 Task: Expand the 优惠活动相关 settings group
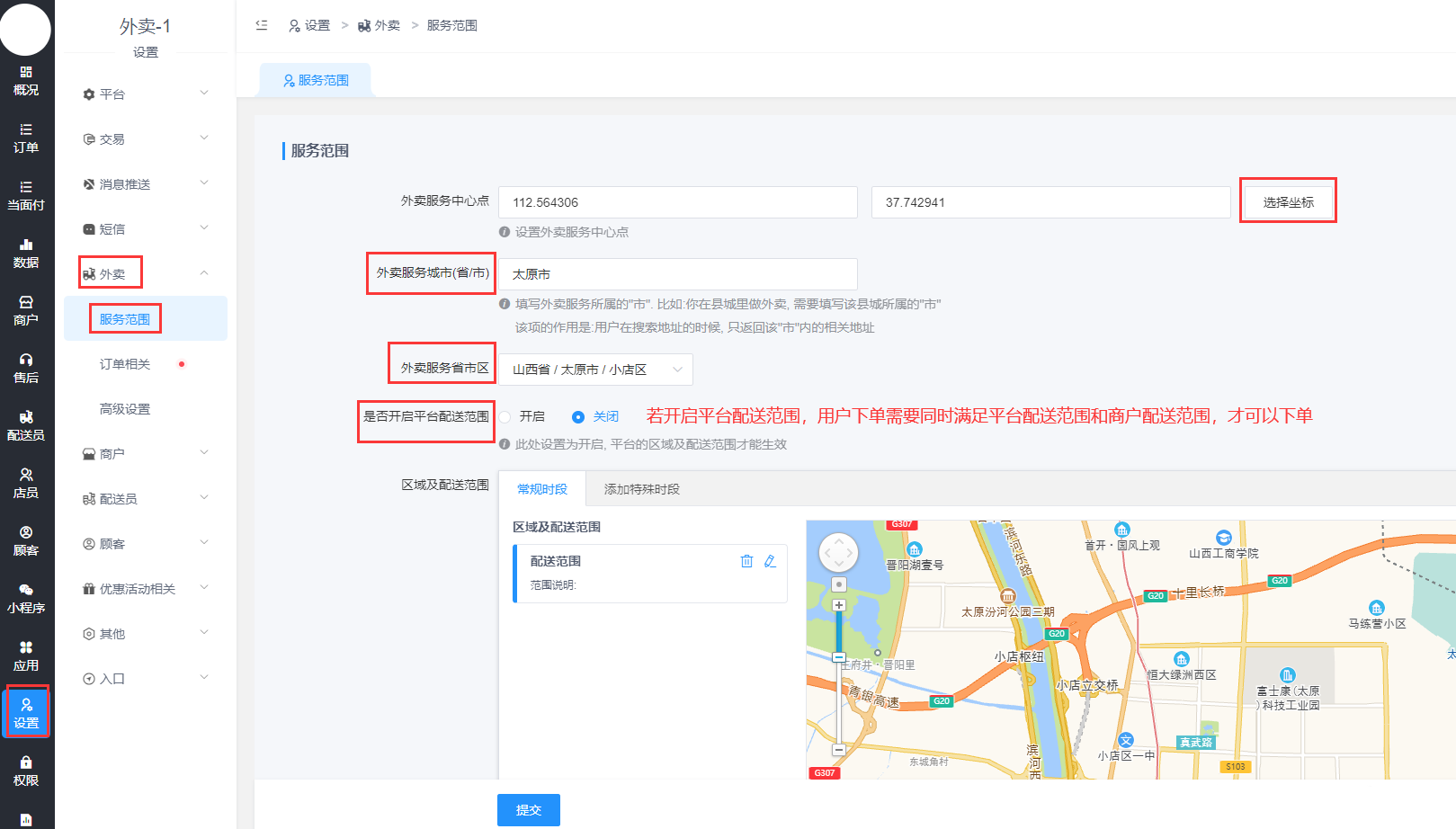(x=146, y=589)
